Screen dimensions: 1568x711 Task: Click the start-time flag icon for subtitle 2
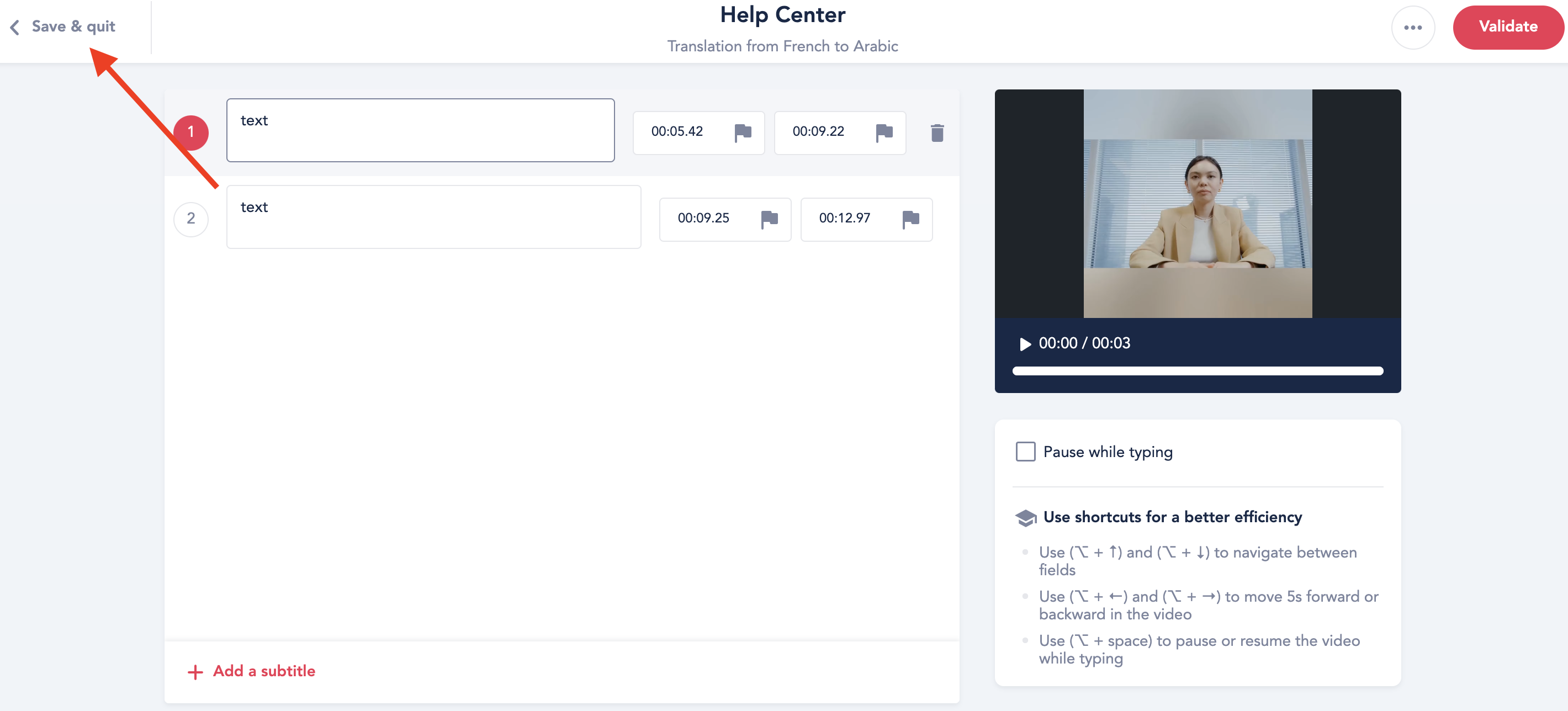(770, 219)
